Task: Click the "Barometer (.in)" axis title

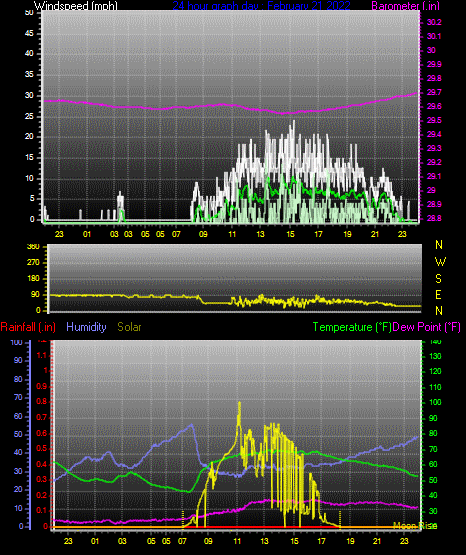Action: pos(405,6)
